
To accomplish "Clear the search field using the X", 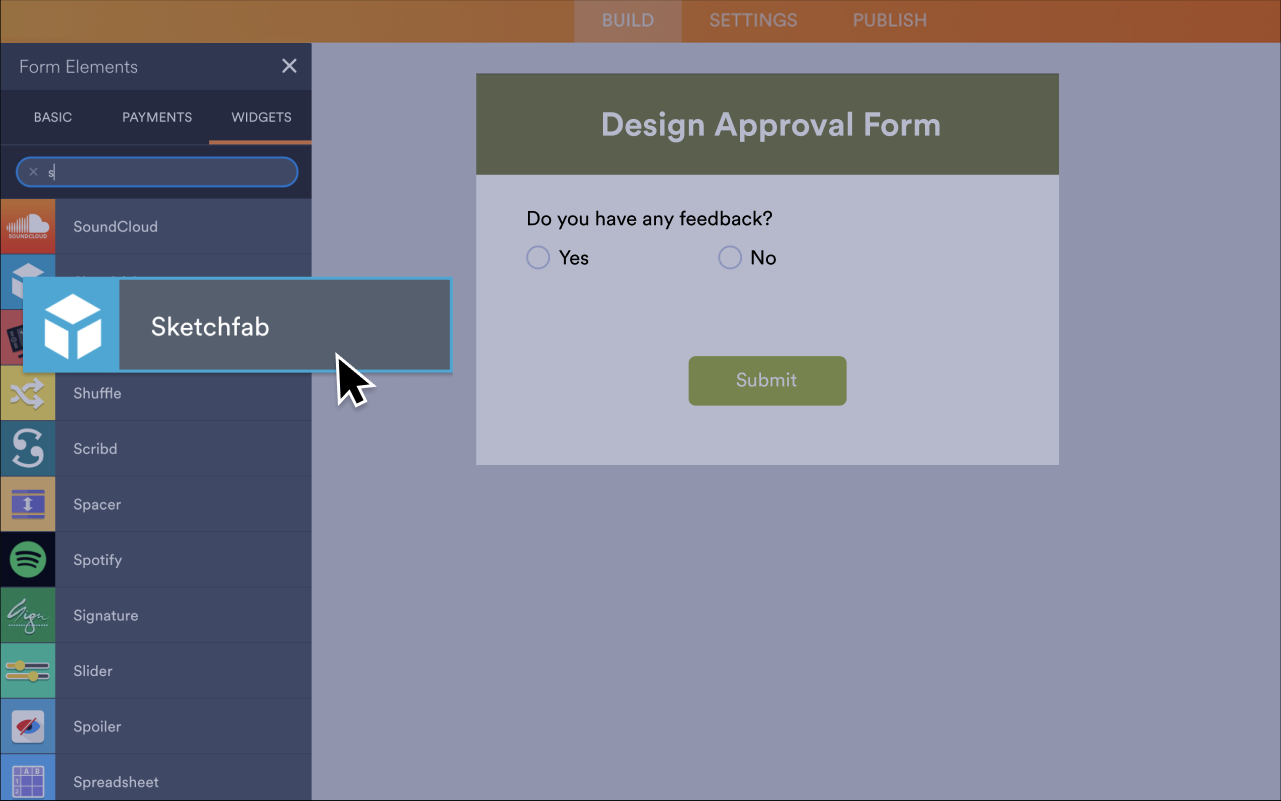I will (33, 171).
